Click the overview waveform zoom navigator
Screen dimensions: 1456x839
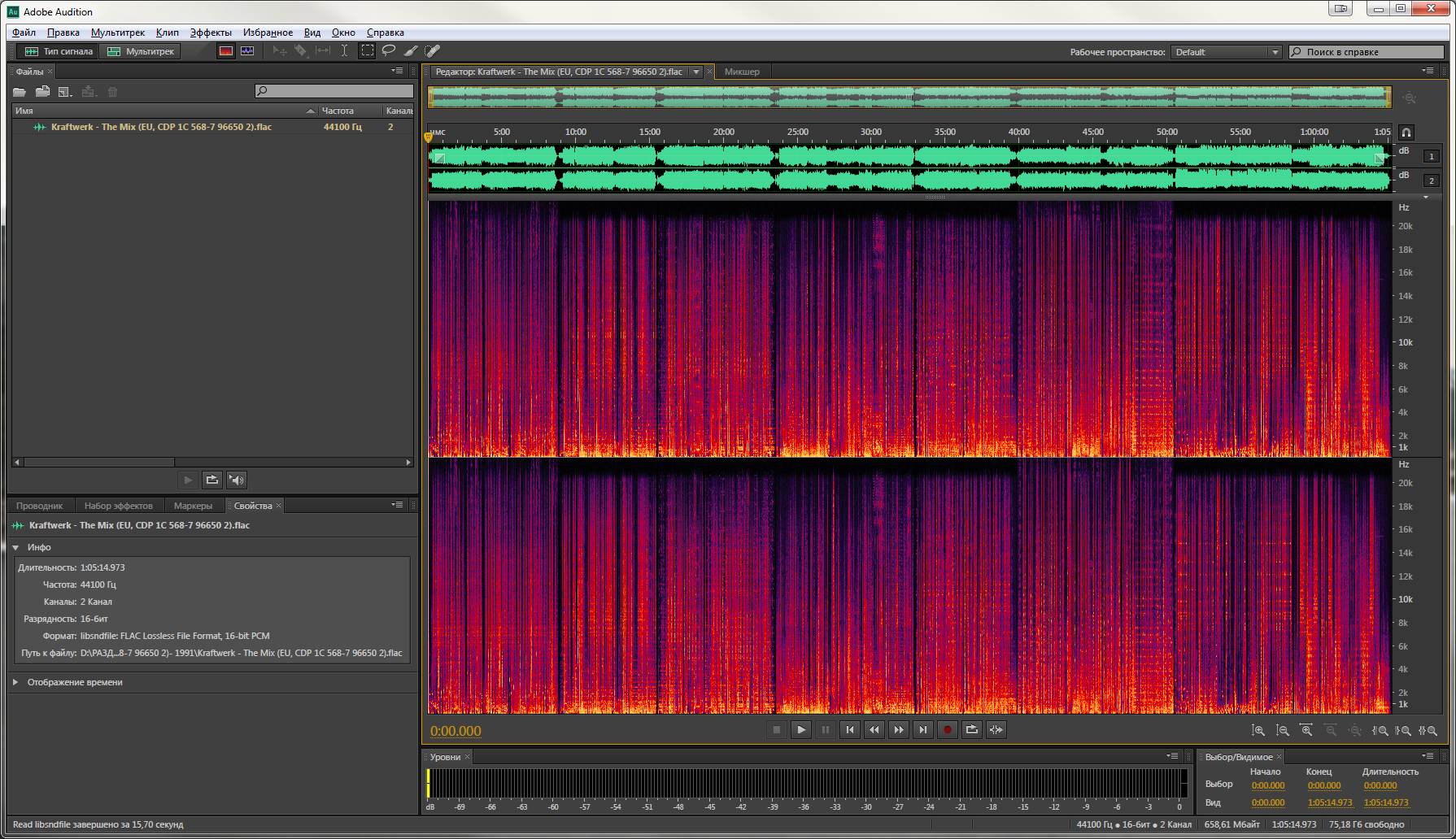click(909, 97)
